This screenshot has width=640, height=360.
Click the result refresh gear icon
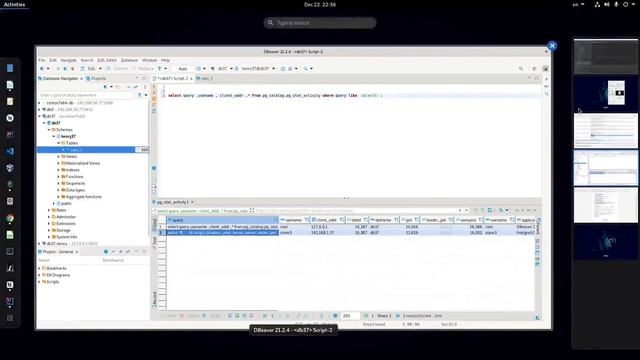[335, 316]
